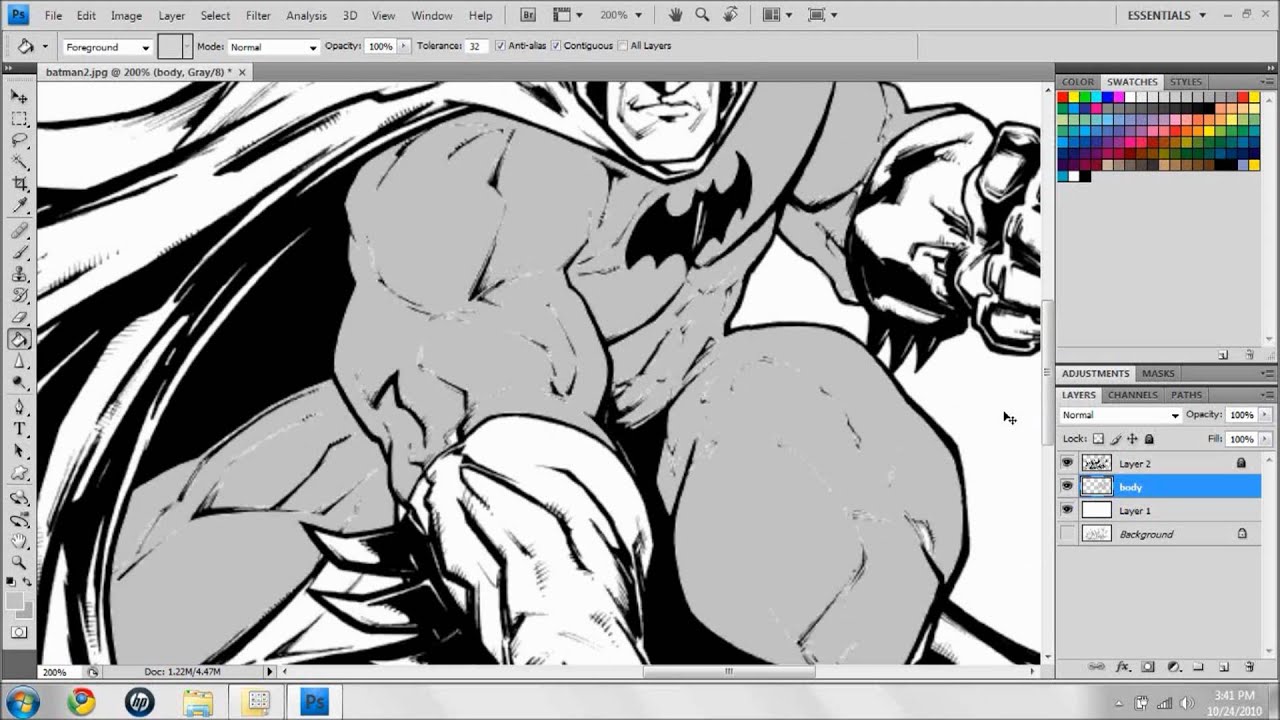
Task: Select the Eraser tool
Action: tap(19, 318)
